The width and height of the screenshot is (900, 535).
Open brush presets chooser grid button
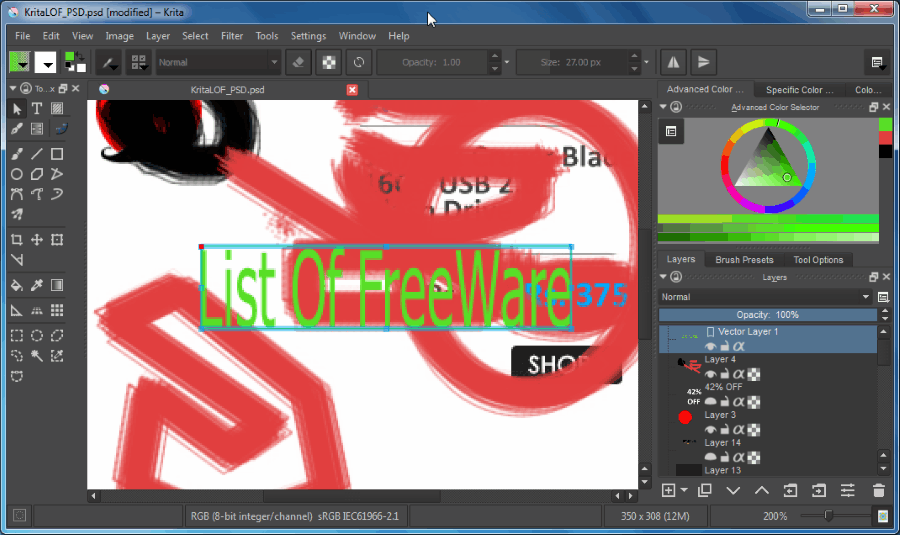[138, 62]
